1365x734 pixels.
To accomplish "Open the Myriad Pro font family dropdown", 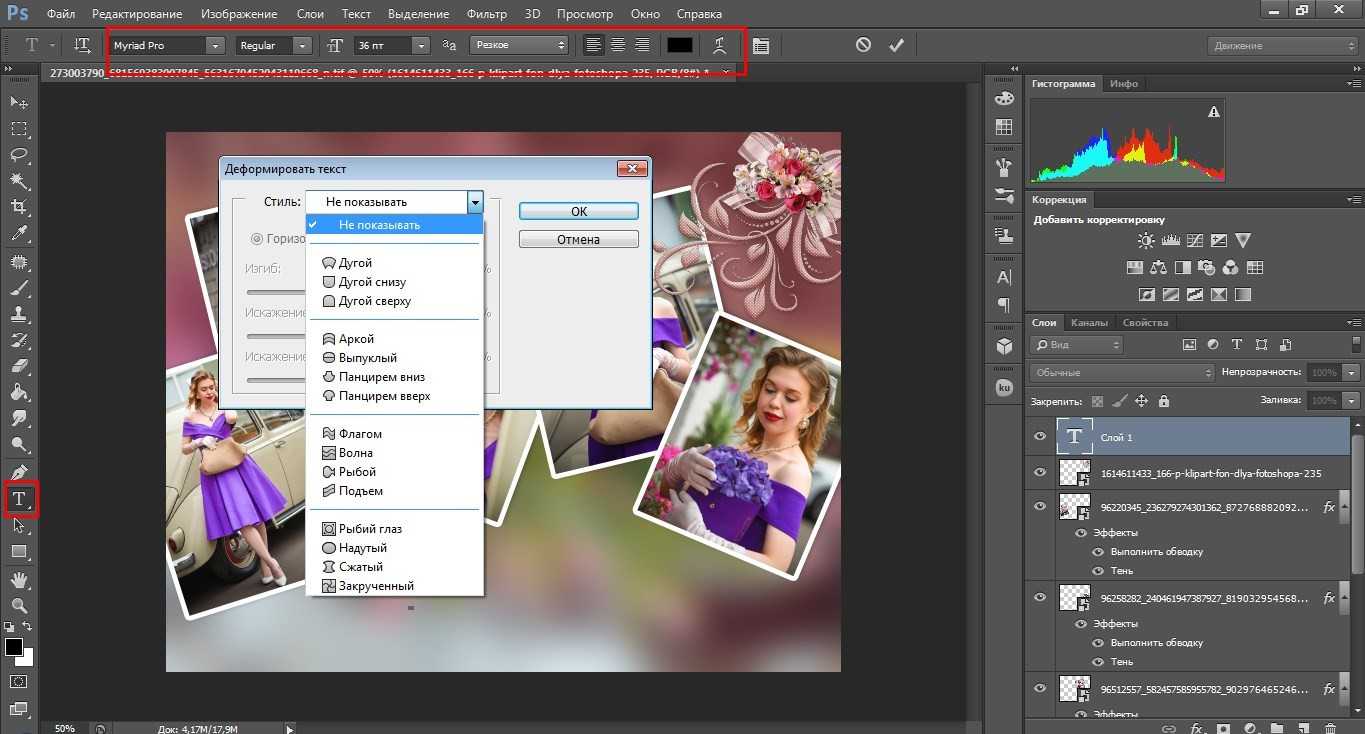I will click(x=215, y=46).
